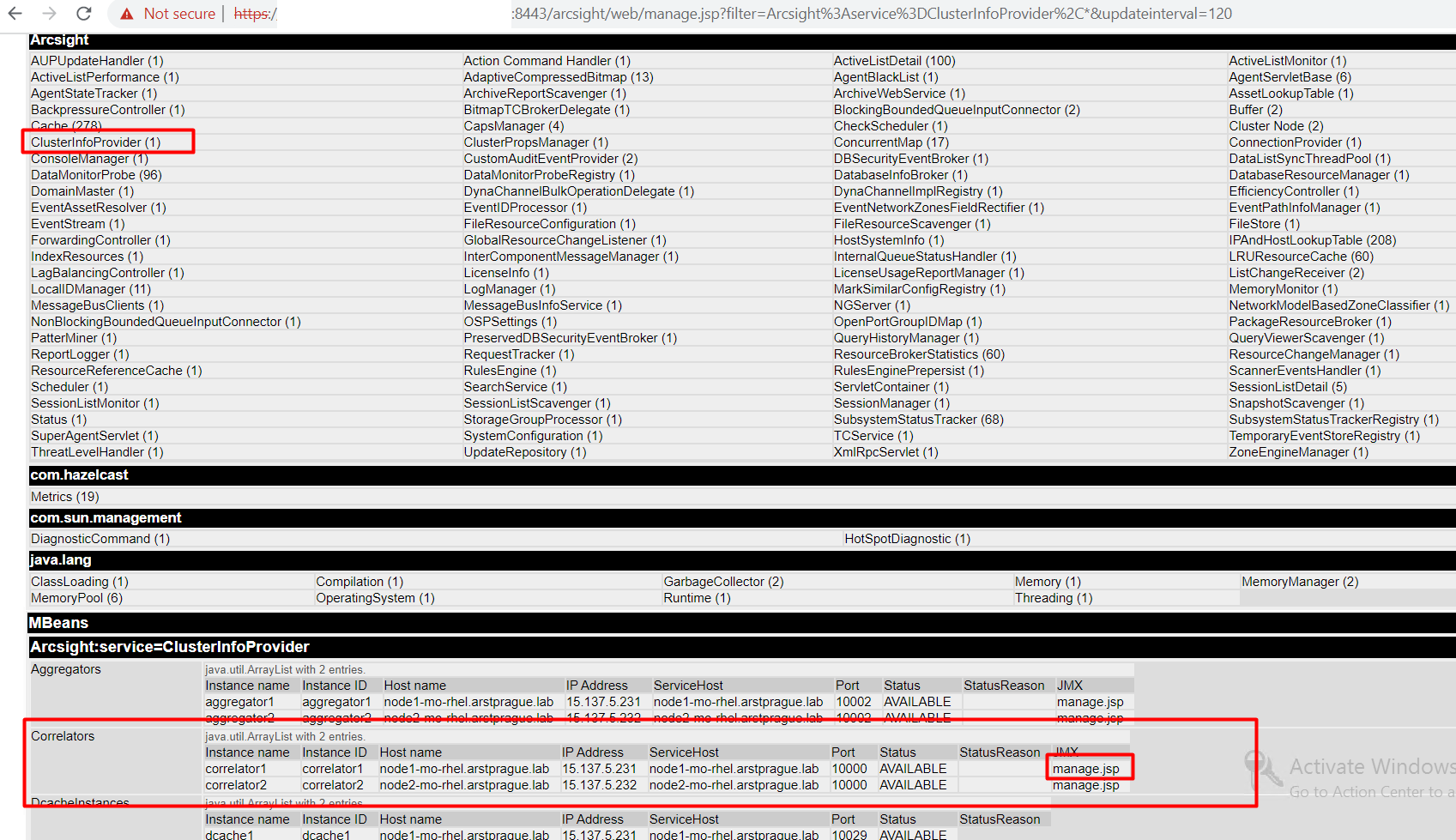Select correlator1's port value 10000
This screenshot has height=840, width=1456.
click(x=849, y=769)
